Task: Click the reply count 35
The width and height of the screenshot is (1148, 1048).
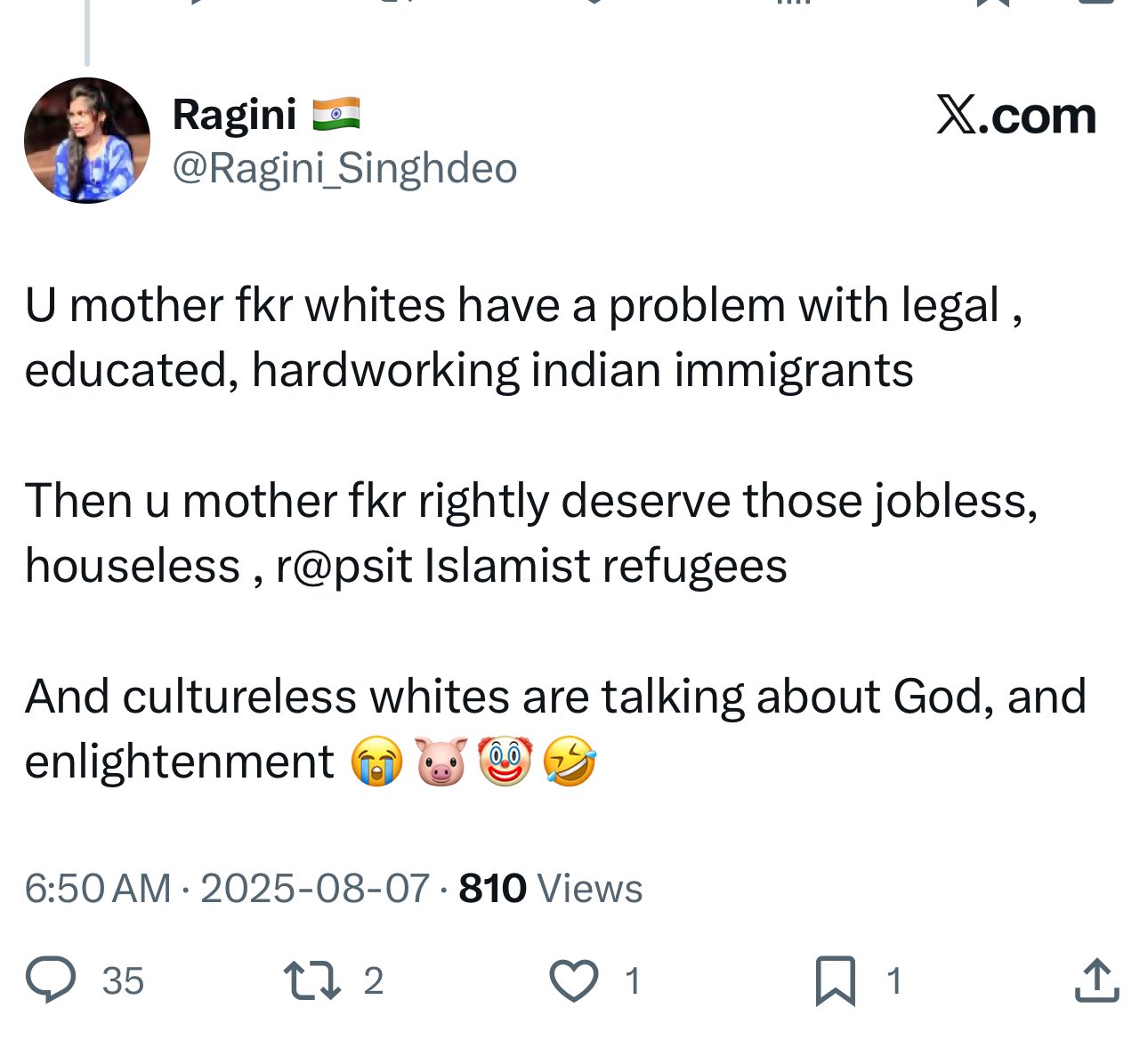Action: [123, 980]
